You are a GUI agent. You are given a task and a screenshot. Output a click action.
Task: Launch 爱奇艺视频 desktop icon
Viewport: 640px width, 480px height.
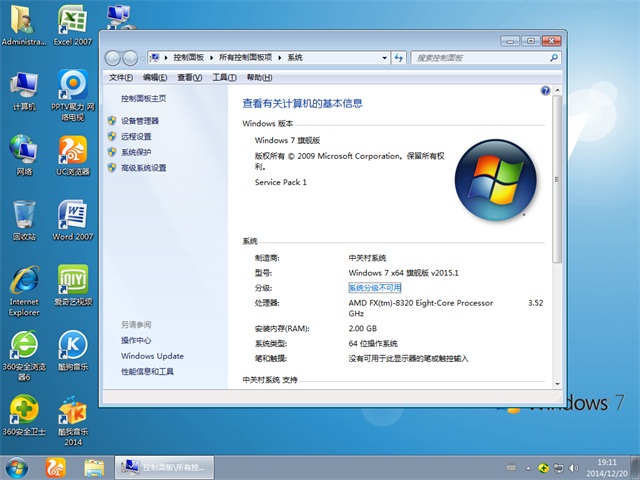73,285
